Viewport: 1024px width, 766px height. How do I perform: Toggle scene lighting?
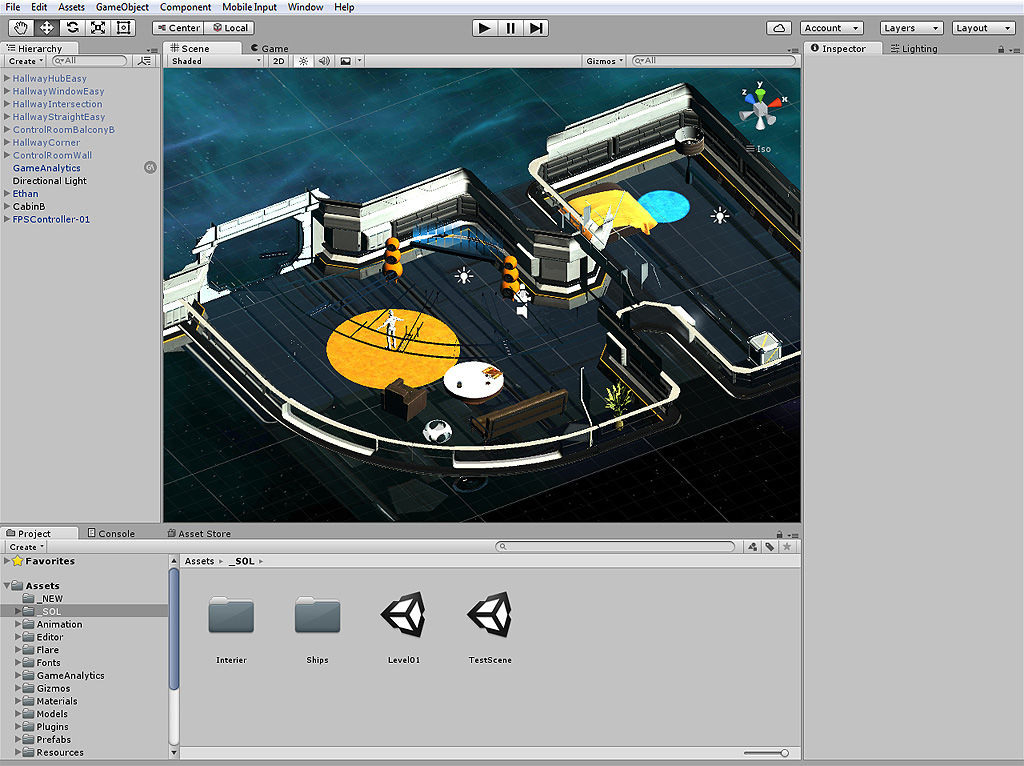tap(303, 61)
